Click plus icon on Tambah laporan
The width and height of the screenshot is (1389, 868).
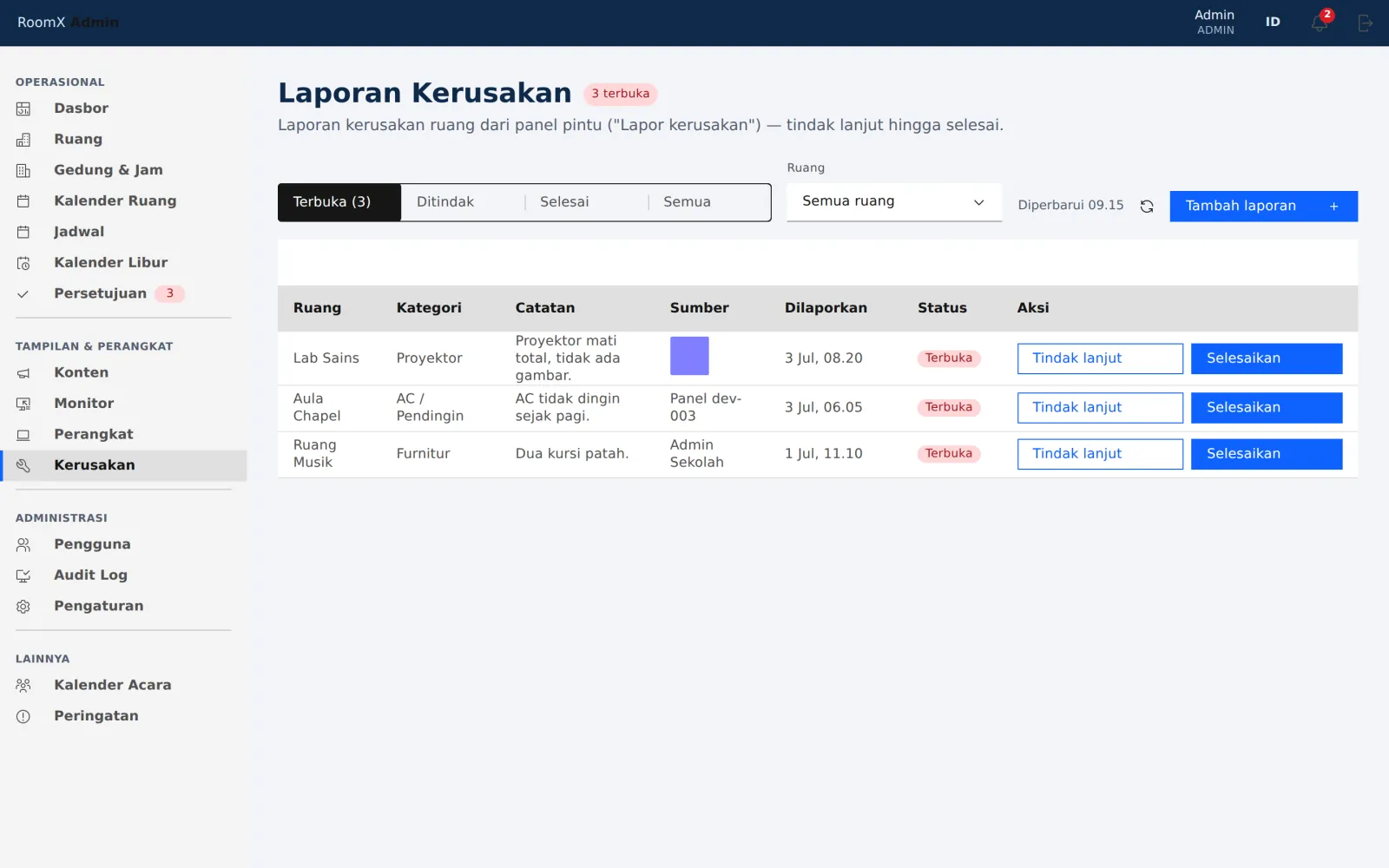1334,207
